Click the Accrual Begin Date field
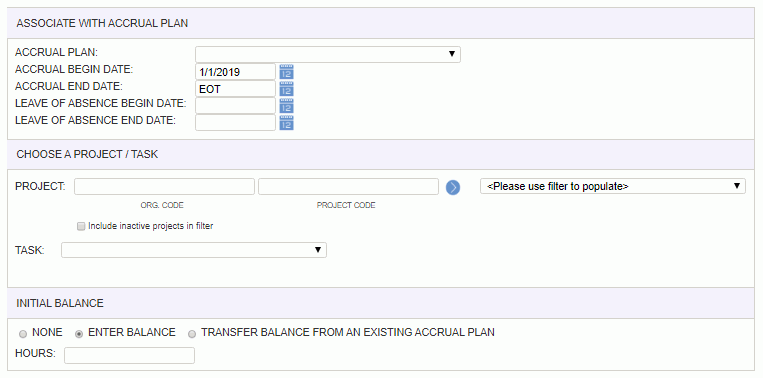 click(x=236, y=72)
